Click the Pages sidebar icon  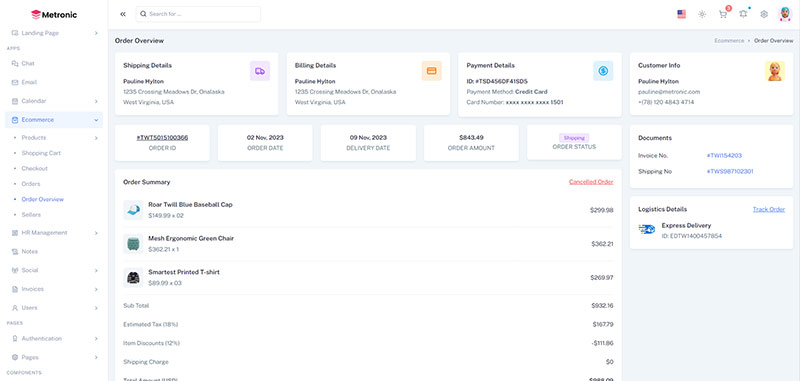pyautogui.click(x=15, y=358)
